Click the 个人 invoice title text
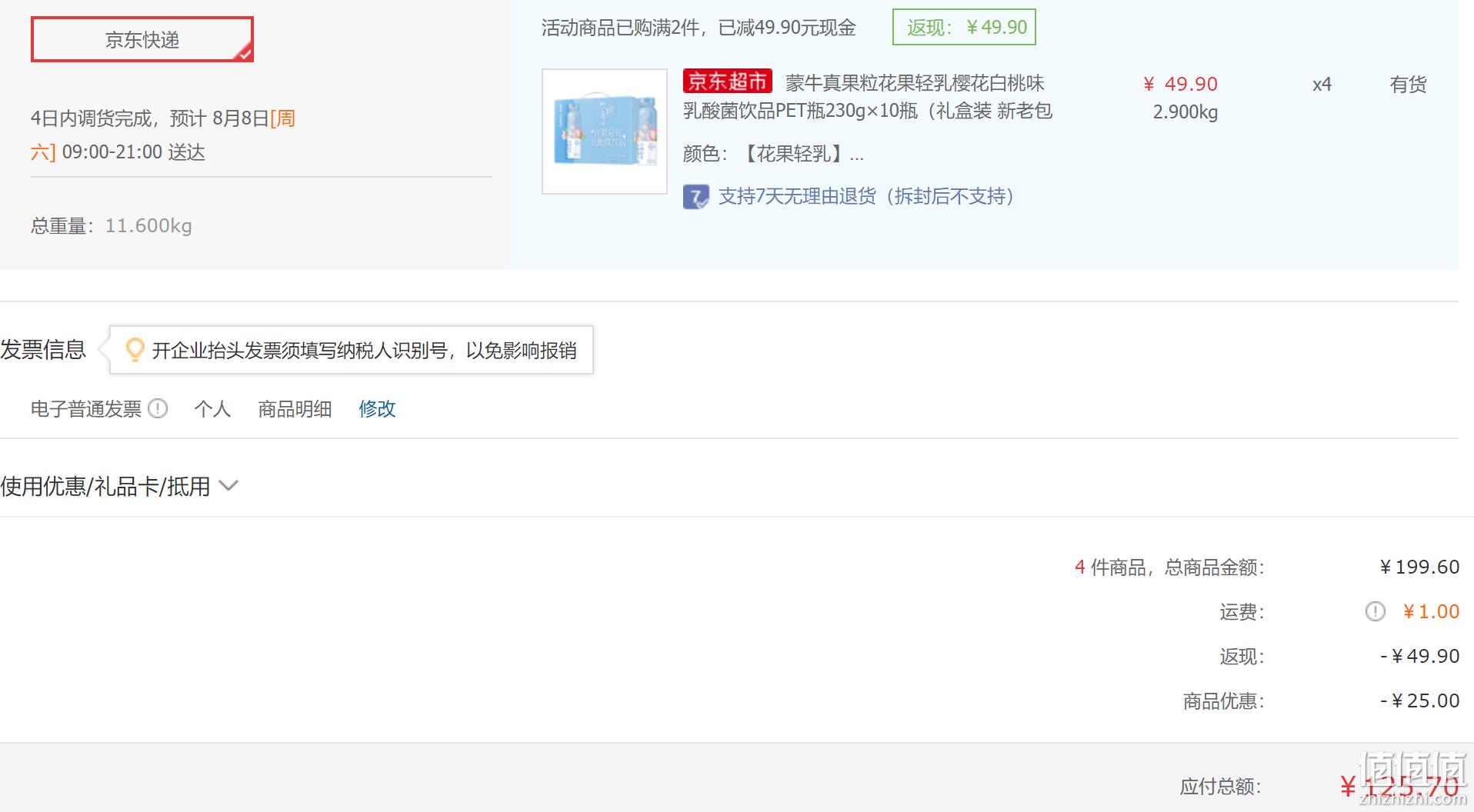The width and height of the screenshot is (1474, 812). [212, 408]
